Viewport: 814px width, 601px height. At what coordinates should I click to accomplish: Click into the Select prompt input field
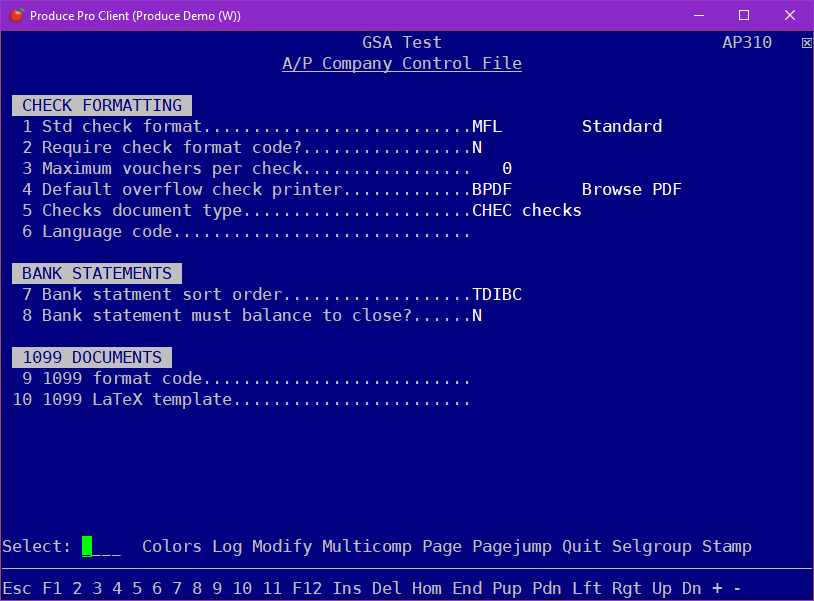pos(101,547)
